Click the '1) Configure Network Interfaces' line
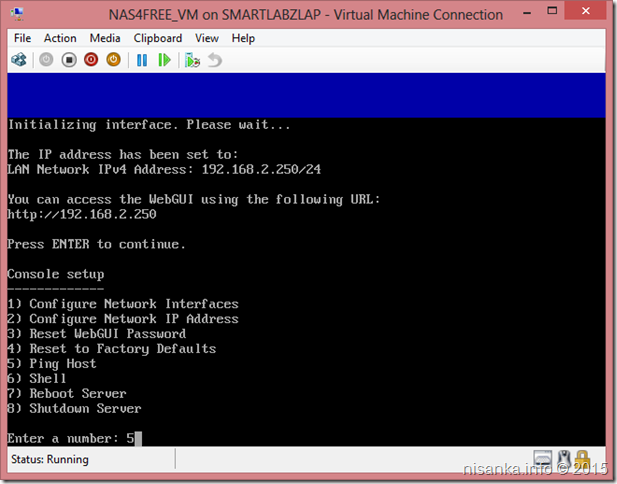The height and width of the screenshot is (484, 617). (123, 304)
